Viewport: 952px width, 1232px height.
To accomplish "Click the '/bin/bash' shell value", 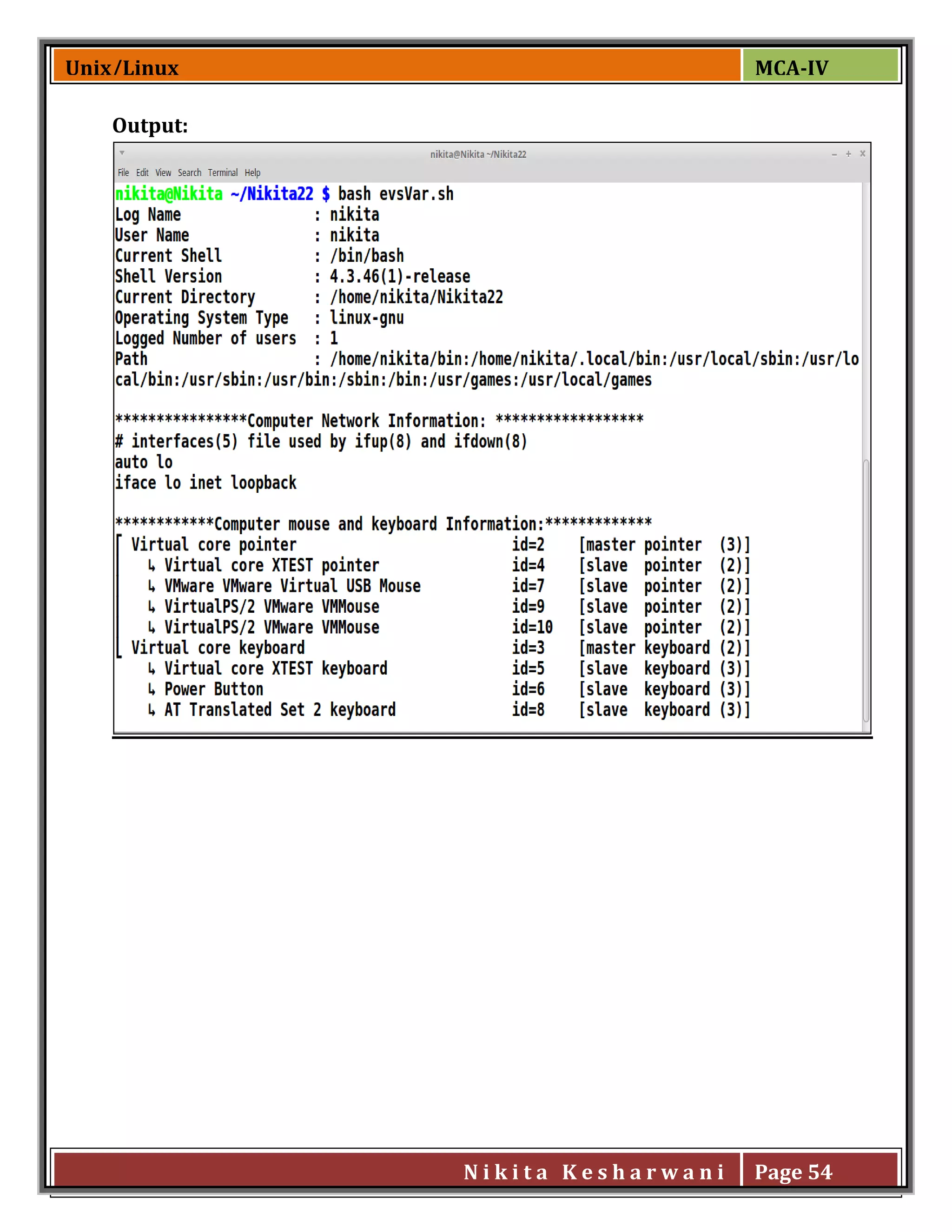I will click(367, 256).
